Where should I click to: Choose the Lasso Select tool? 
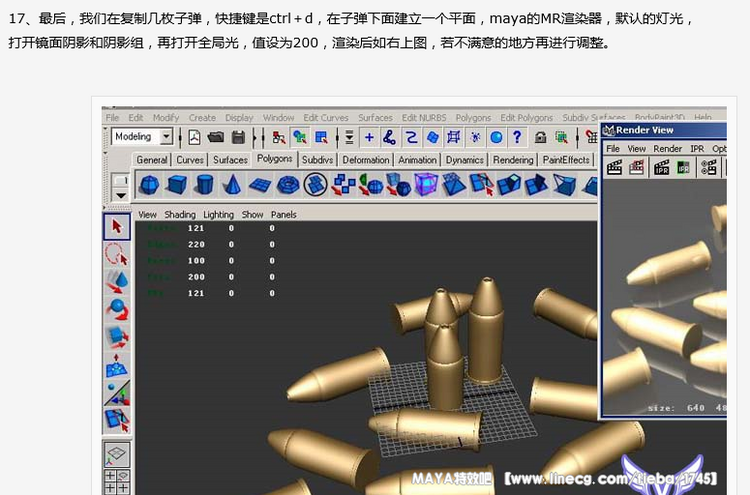[117, 254]
